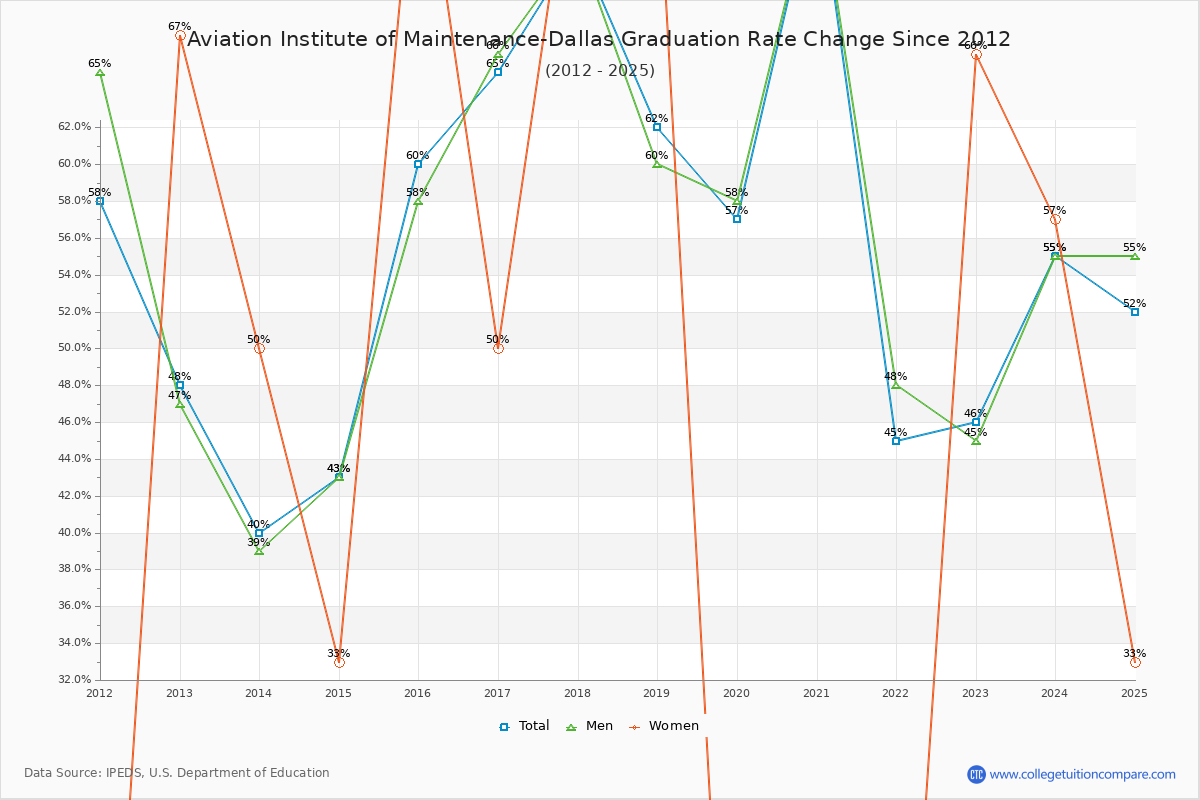Toggle the Total series in legend
Viewport: 1200px width, 800px height.
tap(525, 726)
